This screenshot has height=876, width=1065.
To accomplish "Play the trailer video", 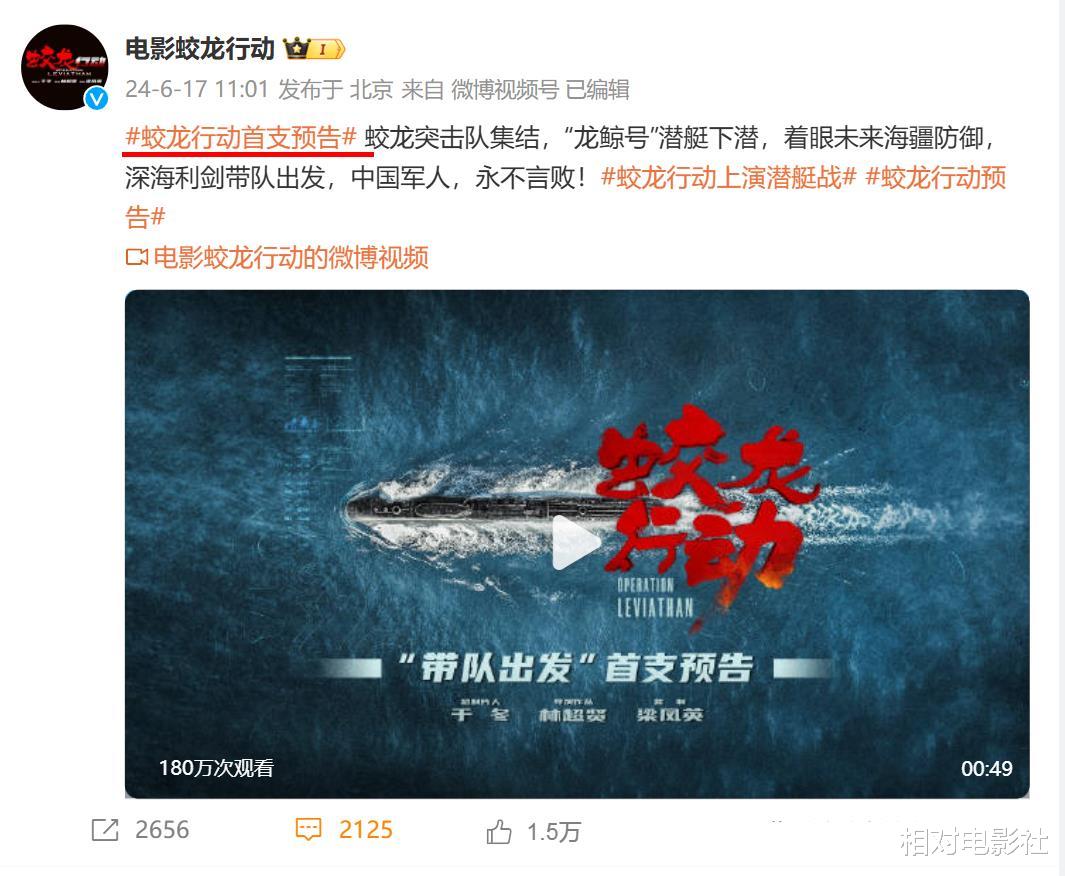I will point(577,543).
